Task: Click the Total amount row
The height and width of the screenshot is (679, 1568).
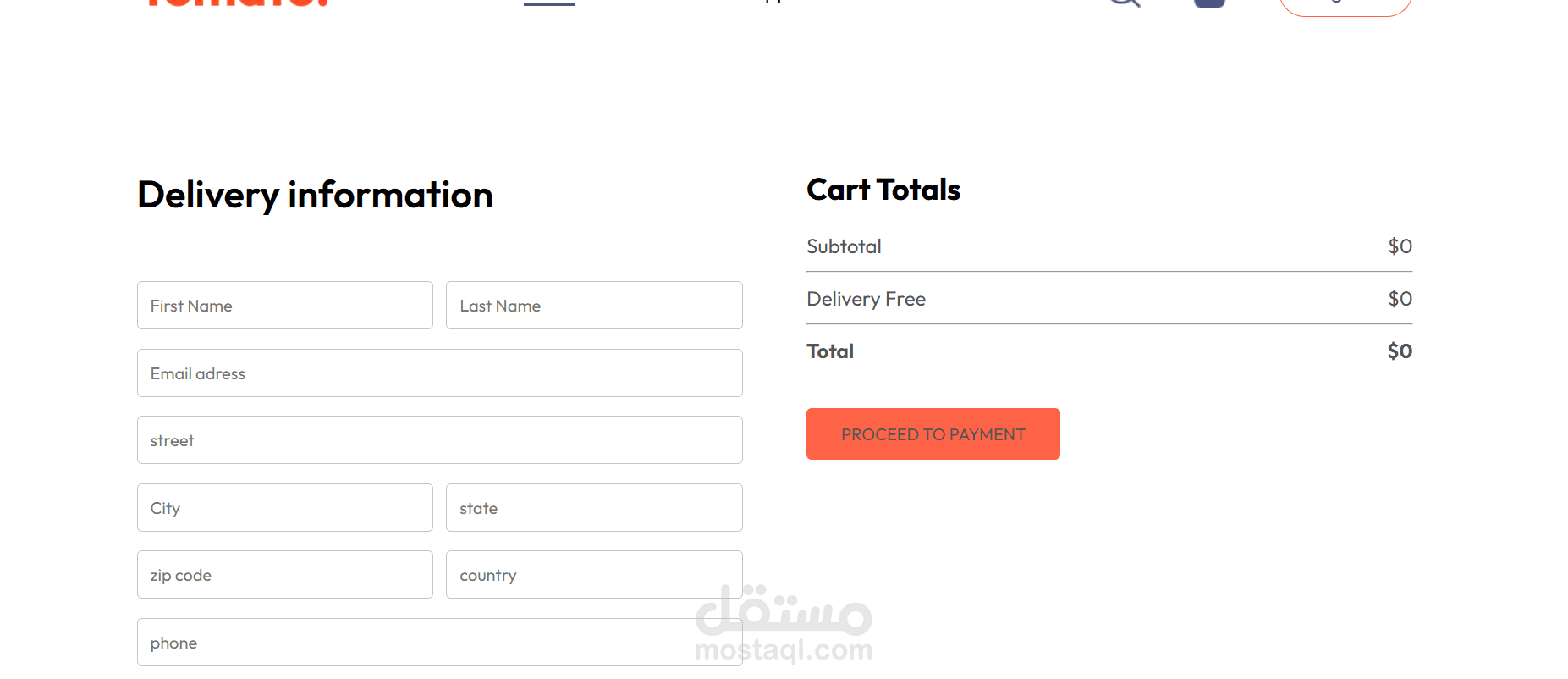Action: [x=1109, y=351]
